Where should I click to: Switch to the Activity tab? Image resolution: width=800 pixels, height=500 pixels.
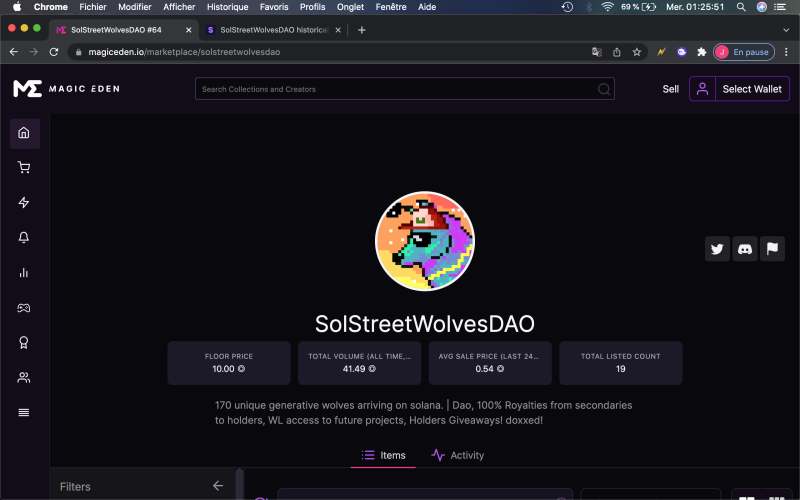(x=458, y=455)
